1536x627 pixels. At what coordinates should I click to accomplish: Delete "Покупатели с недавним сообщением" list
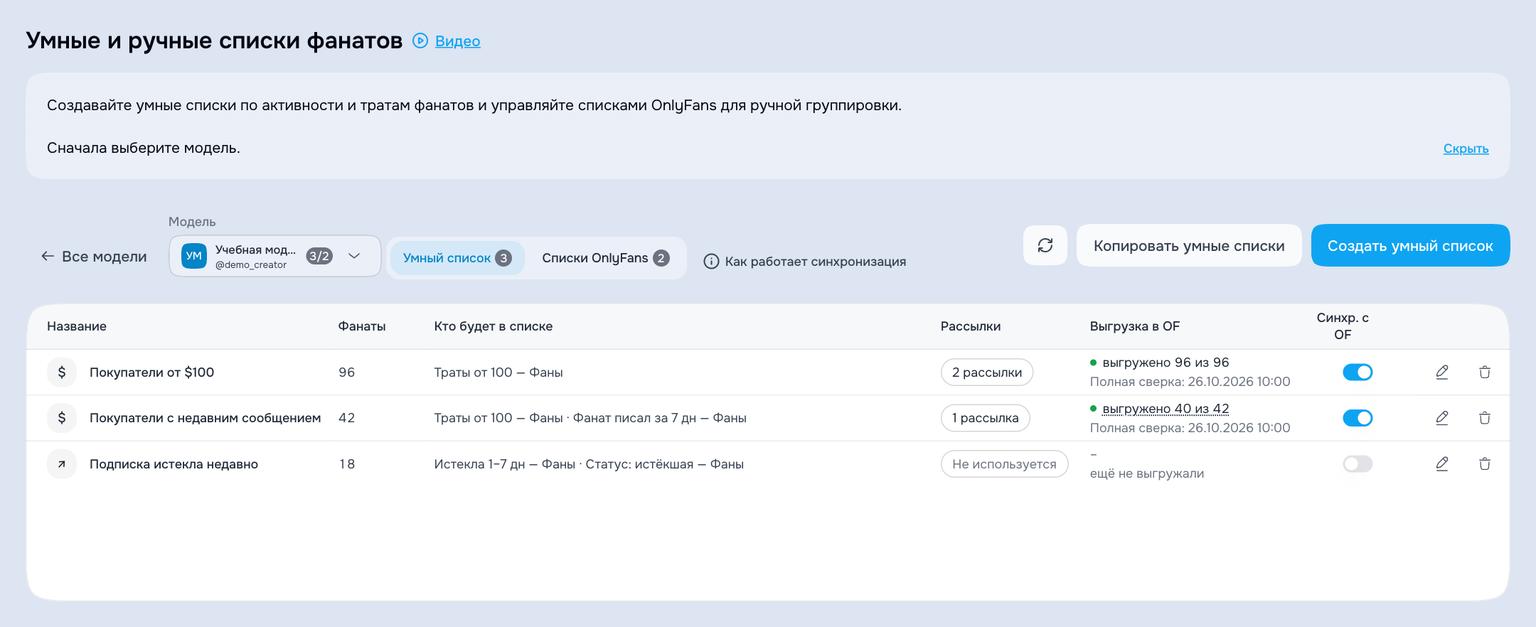click(1485, 418)
